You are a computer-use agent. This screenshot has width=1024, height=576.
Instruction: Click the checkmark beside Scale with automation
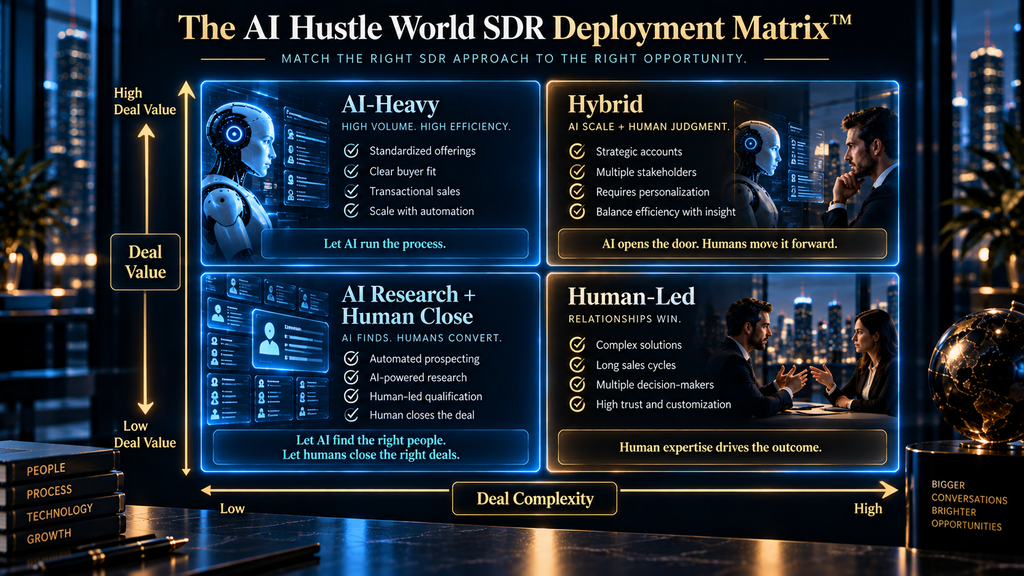click(x=351, y=210)
